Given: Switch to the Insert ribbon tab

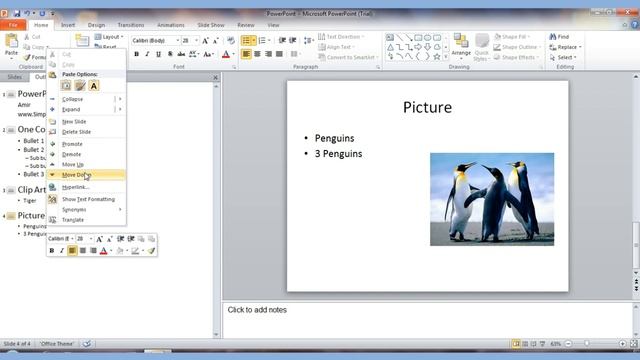Looking at the screenshot, I should [x=68, y=25].
